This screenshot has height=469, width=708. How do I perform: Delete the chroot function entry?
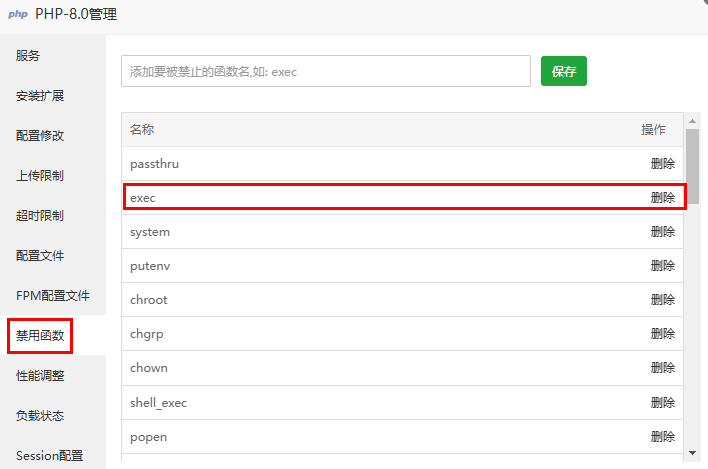(x=662, y=300)
